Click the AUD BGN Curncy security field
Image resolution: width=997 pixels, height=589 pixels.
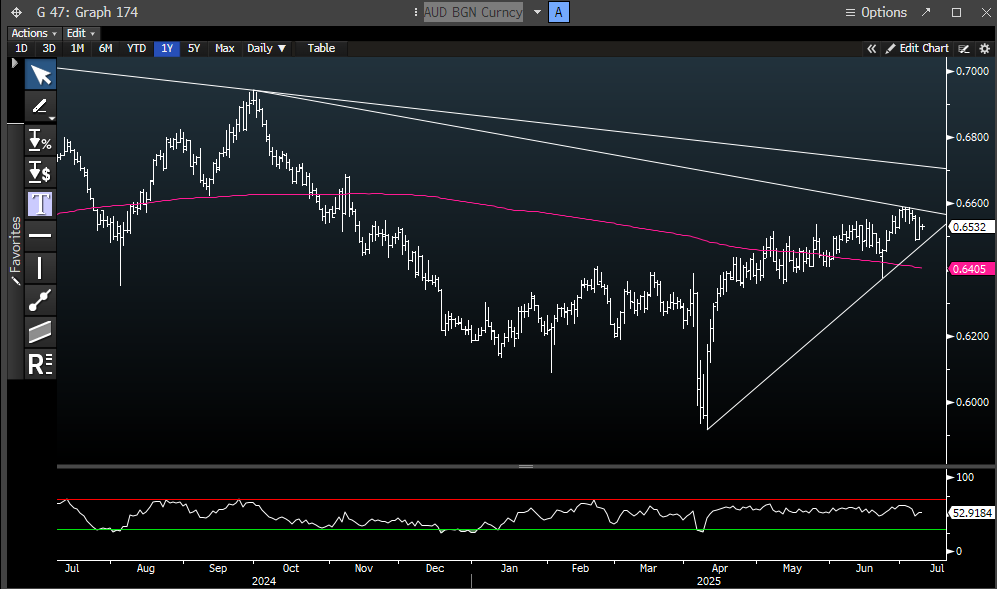pos(473,12)
